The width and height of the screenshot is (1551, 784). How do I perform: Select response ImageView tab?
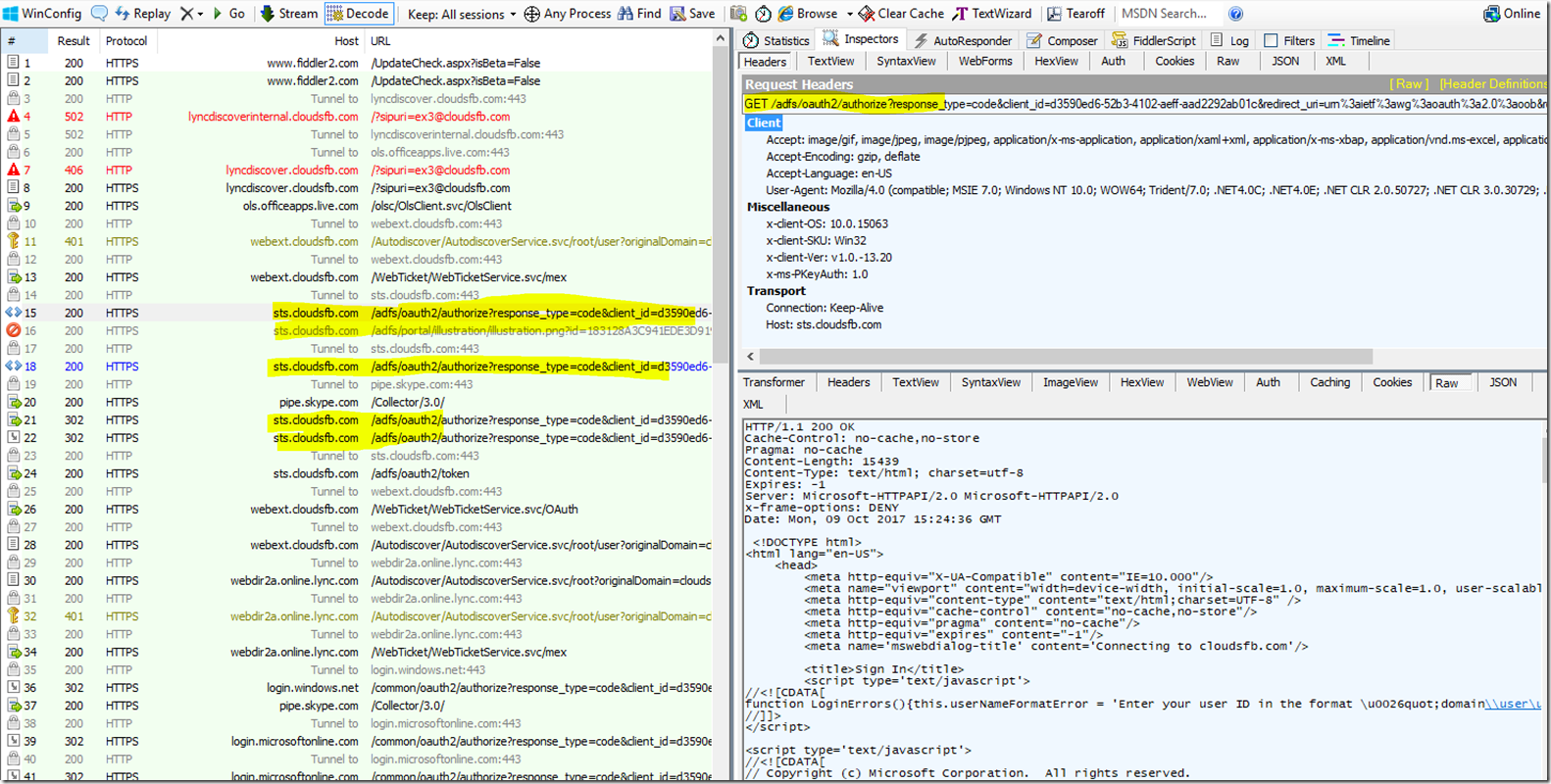(x=1071, y=382)
